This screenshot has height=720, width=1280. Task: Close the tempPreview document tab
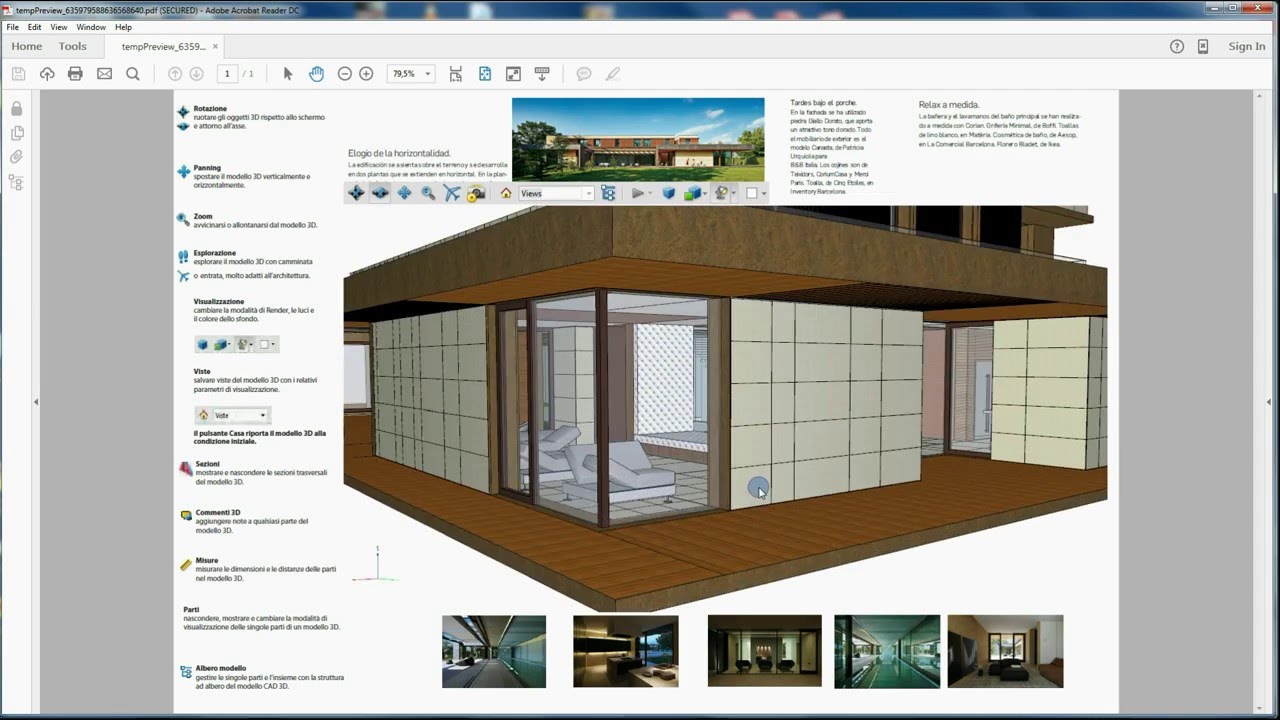coord(215,46)
